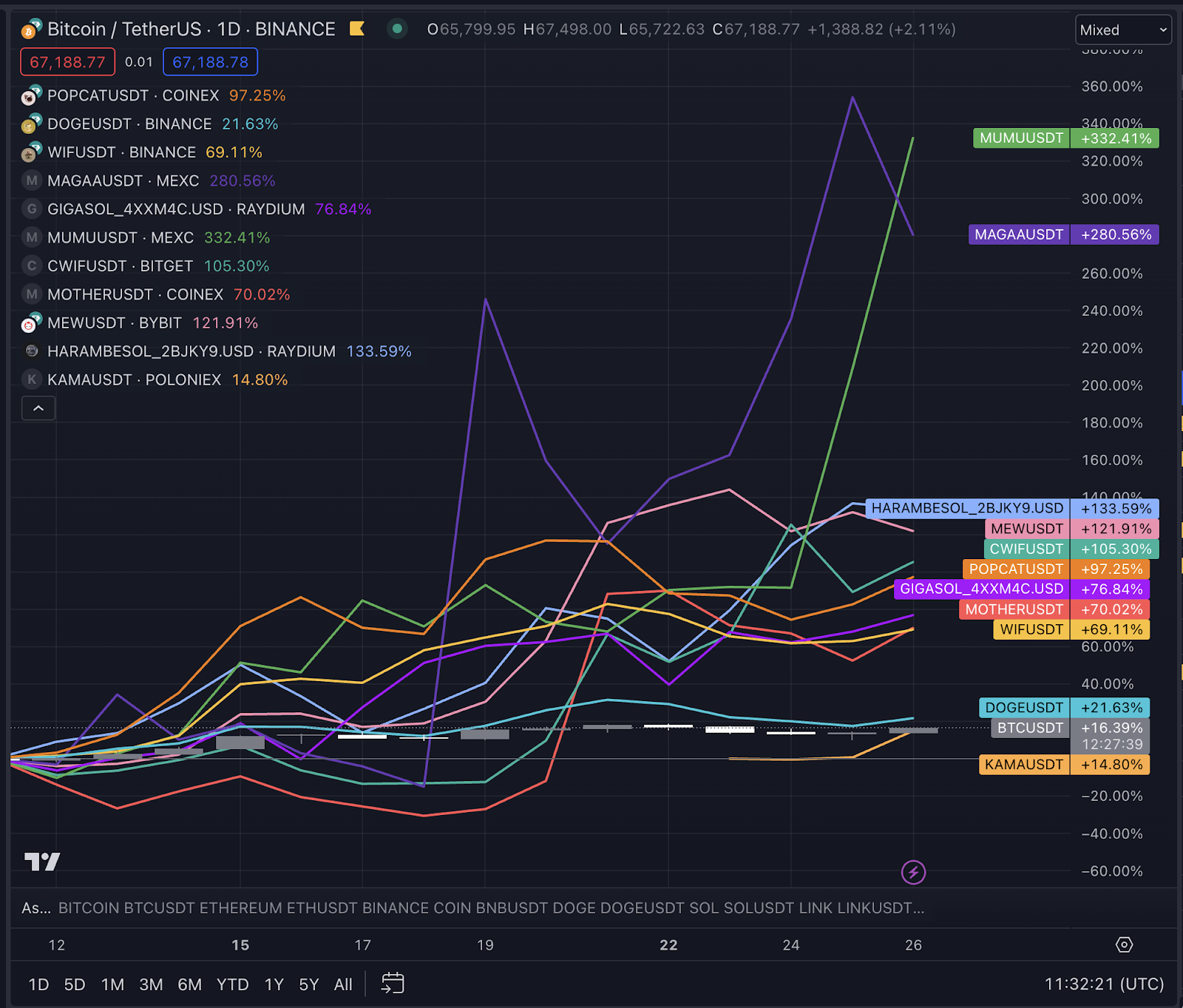Select DOGEUSDT · BINANCE legend row
Image resolution: width=1183 pixels, height=1008 pixels.
click(x=150, y=124)
